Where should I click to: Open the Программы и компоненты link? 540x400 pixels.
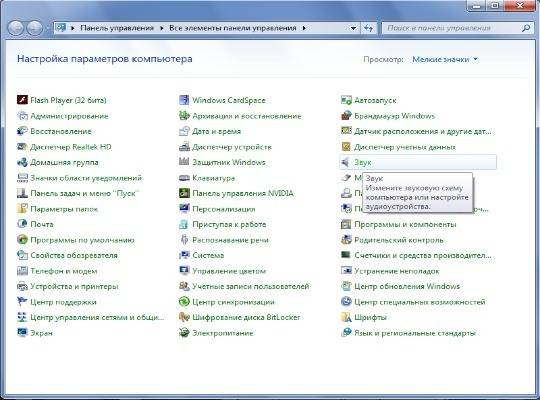(x=405, y=224)
